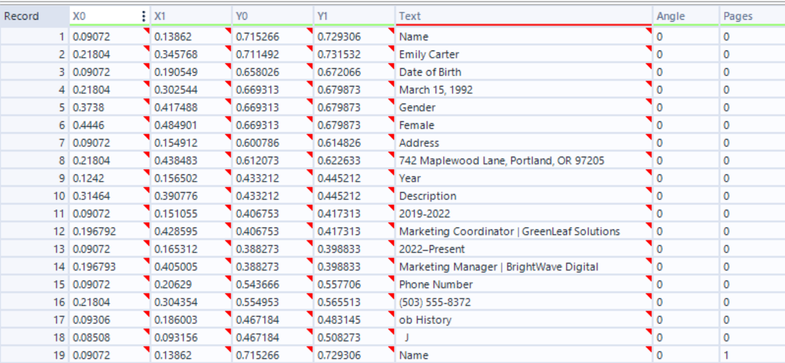Select Y1 value 0.508273
The width and height of the screenshot is (785, 363).
pos(354,337)
